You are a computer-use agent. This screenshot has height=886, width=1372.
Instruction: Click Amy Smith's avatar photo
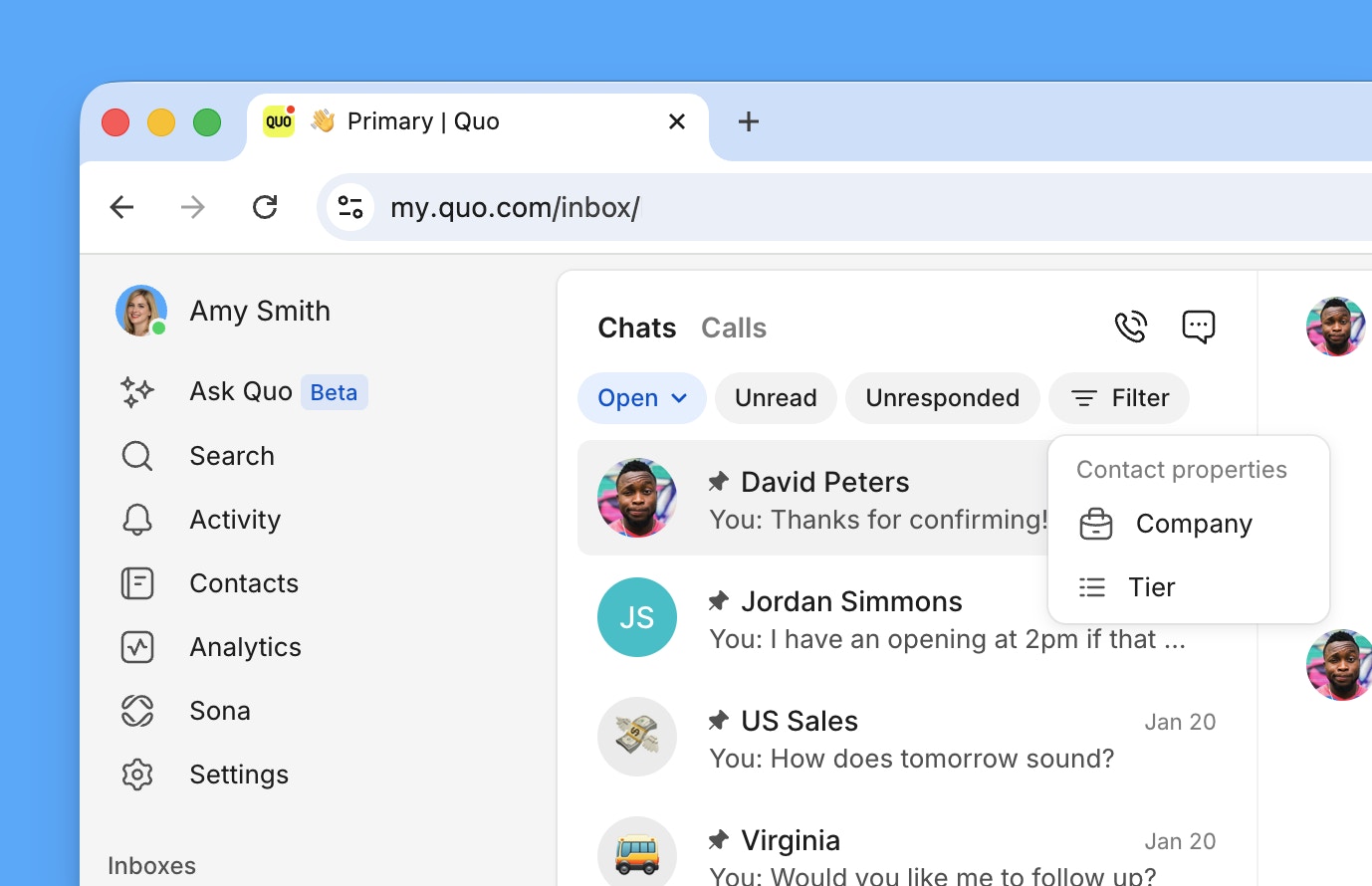(141, 311)
